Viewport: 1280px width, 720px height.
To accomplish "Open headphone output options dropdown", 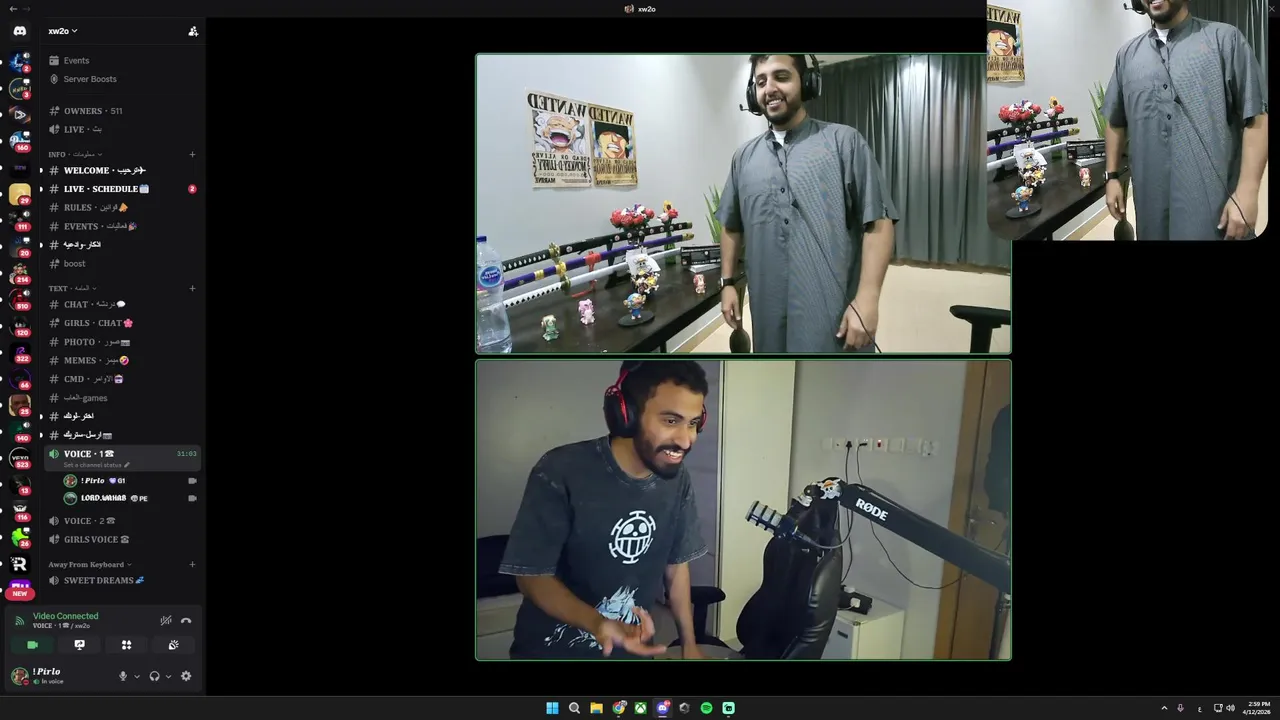I will point(167,676).
